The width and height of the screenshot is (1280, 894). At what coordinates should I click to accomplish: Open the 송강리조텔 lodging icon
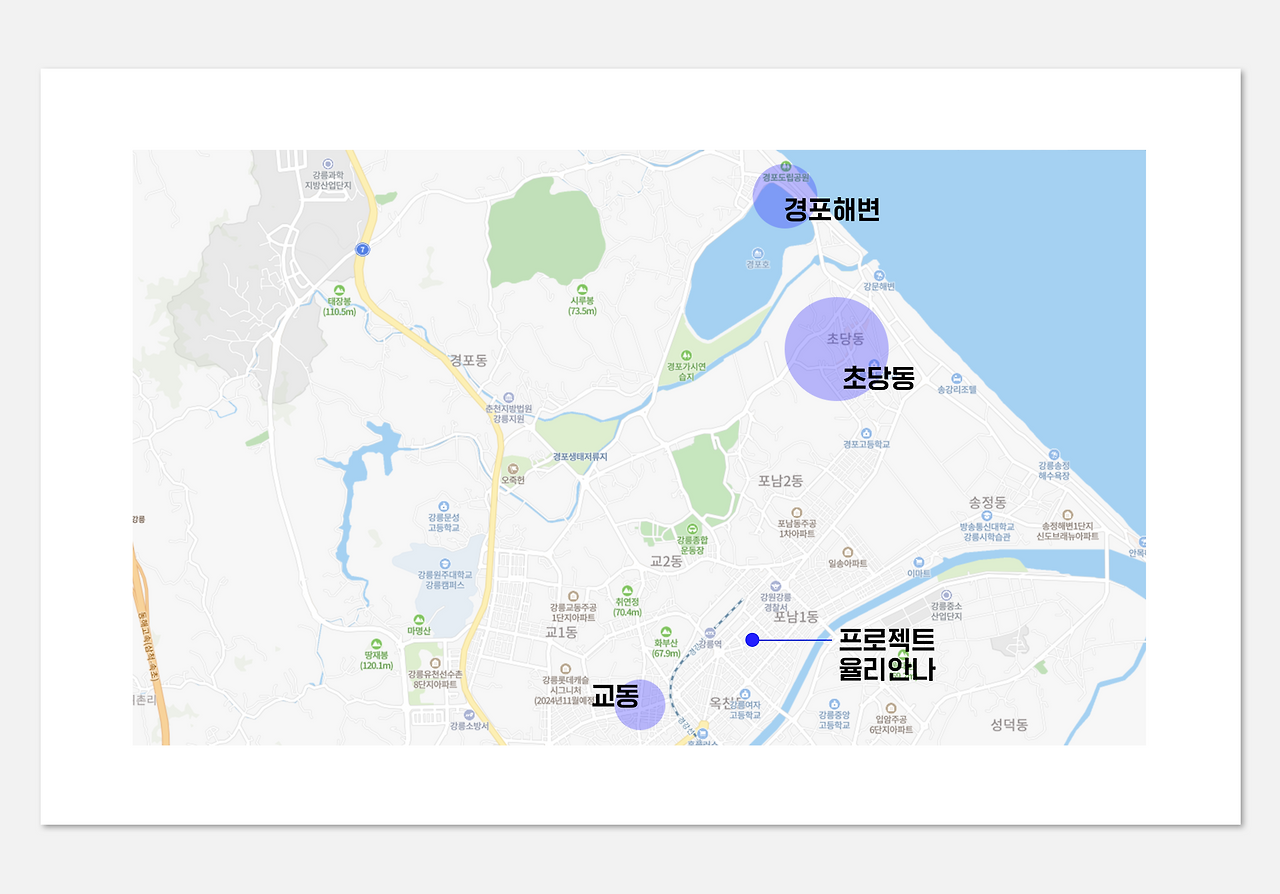(x=957, y=378)
